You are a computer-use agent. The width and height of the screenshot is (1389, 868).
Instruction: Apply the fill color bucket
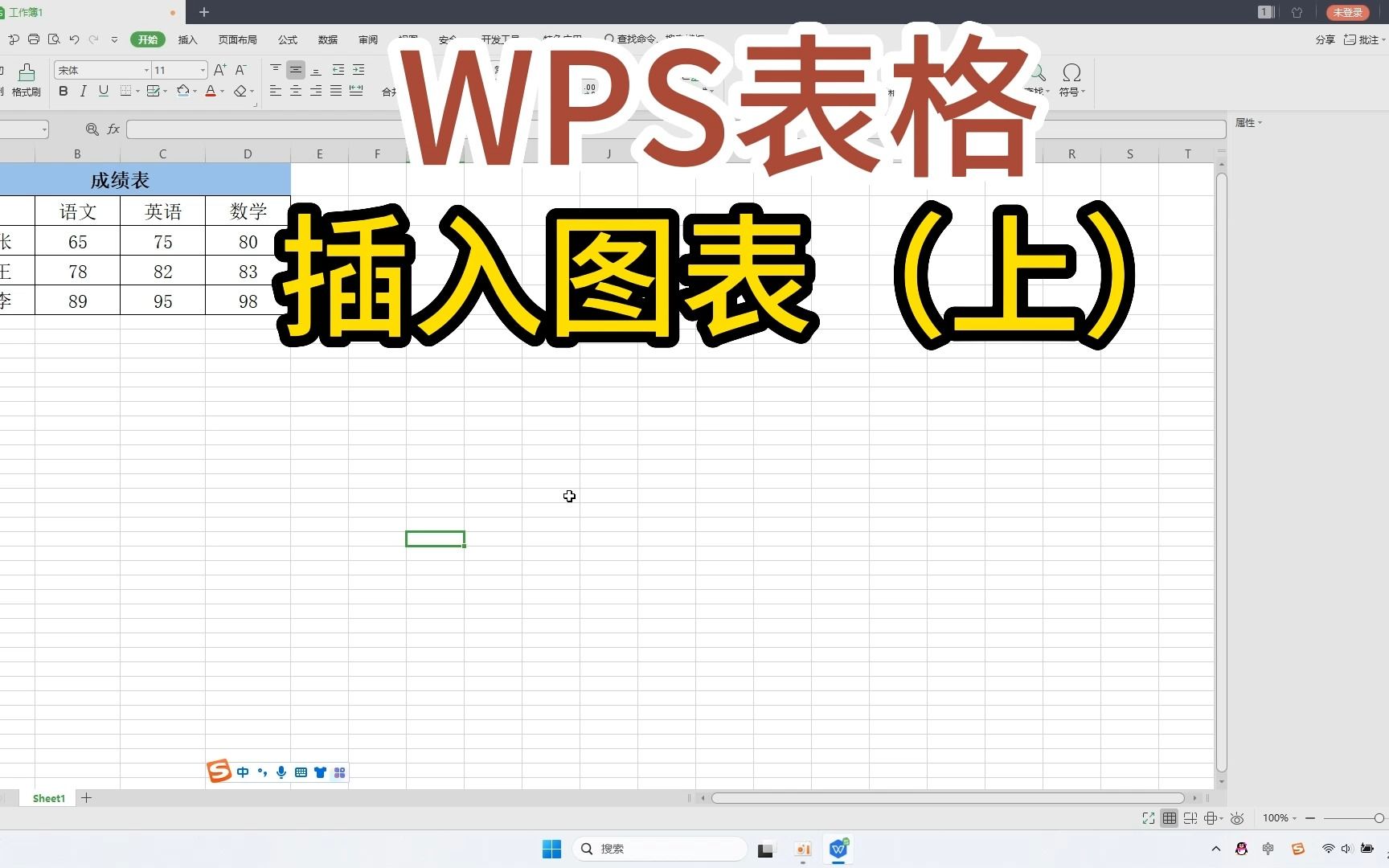182,91
